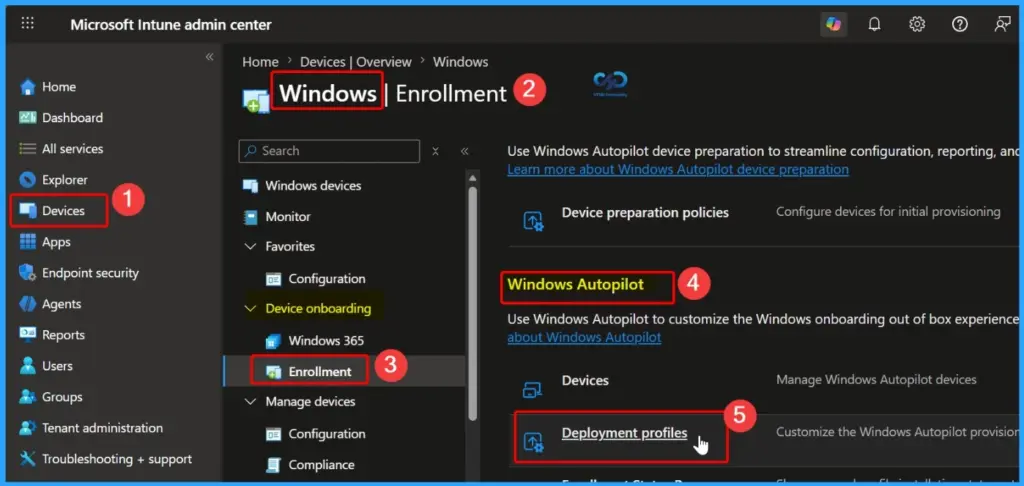Screen dimensions: 1024x486
Task: Open the notifications bell
Action: 874,24
